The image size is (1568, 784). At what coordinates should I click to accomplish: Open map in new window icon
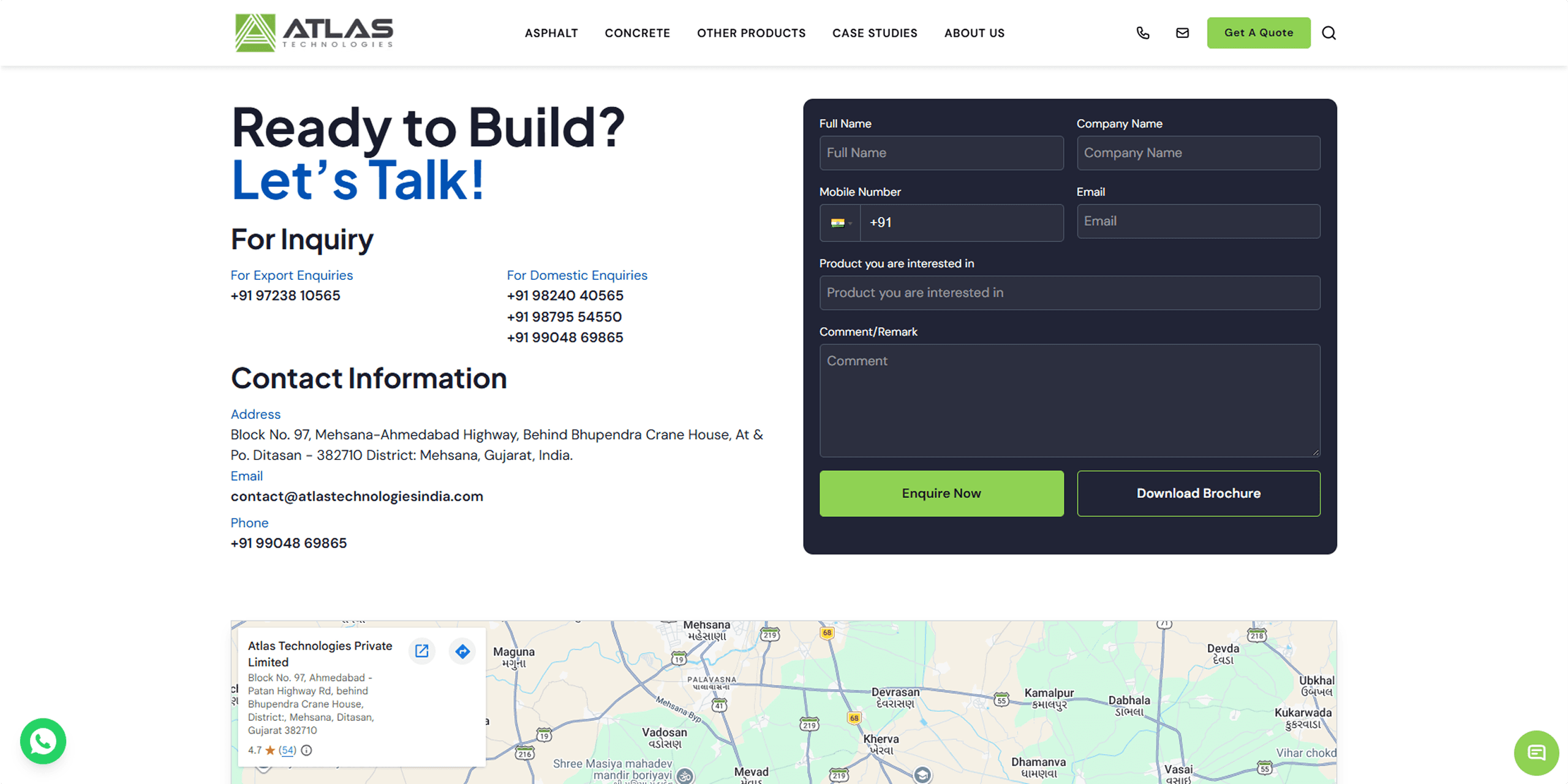[421, 650]
